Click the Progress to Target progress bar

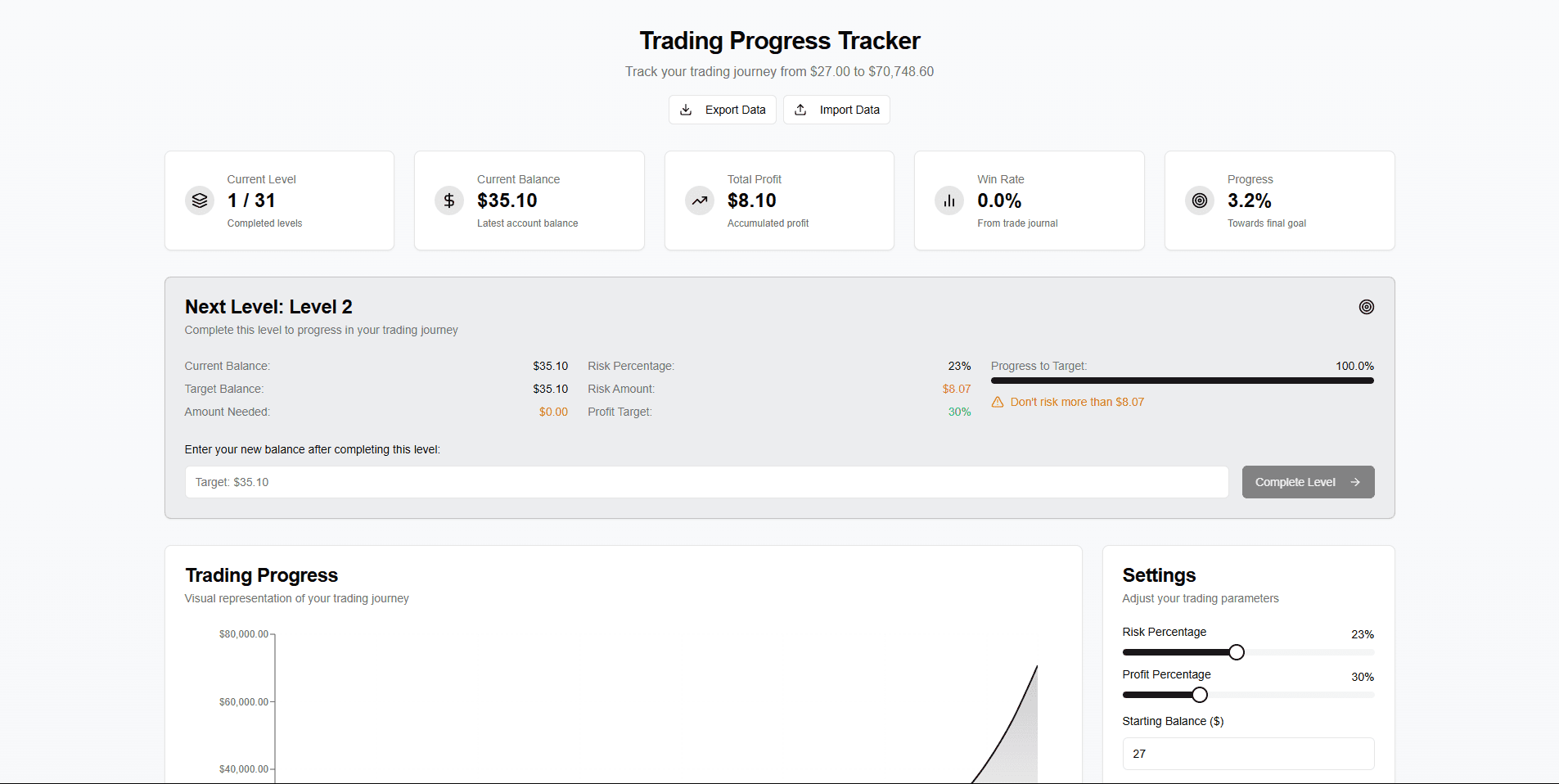point(1181,381)
